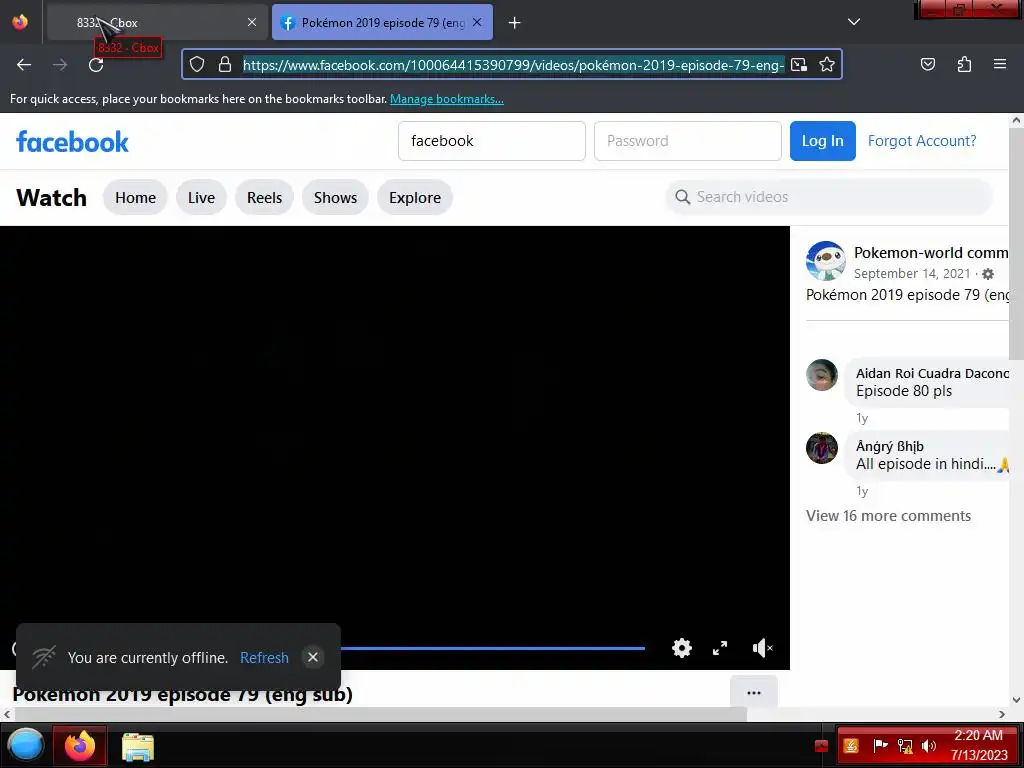Open a new tab with plus button

[x=515, y=23]
